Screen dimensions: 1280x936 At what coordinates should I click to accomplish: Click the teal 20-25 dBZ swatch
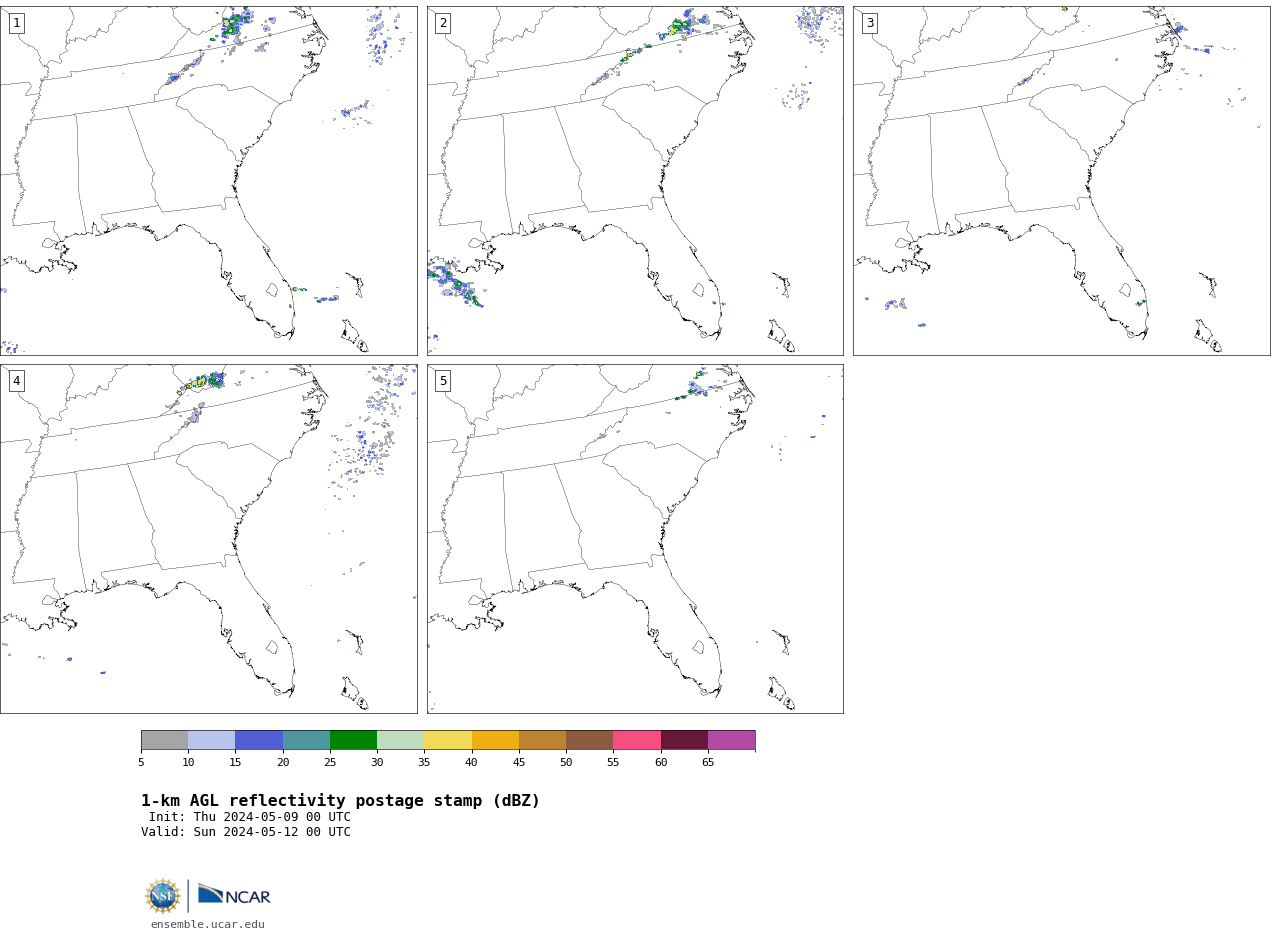tap(306, 740)
